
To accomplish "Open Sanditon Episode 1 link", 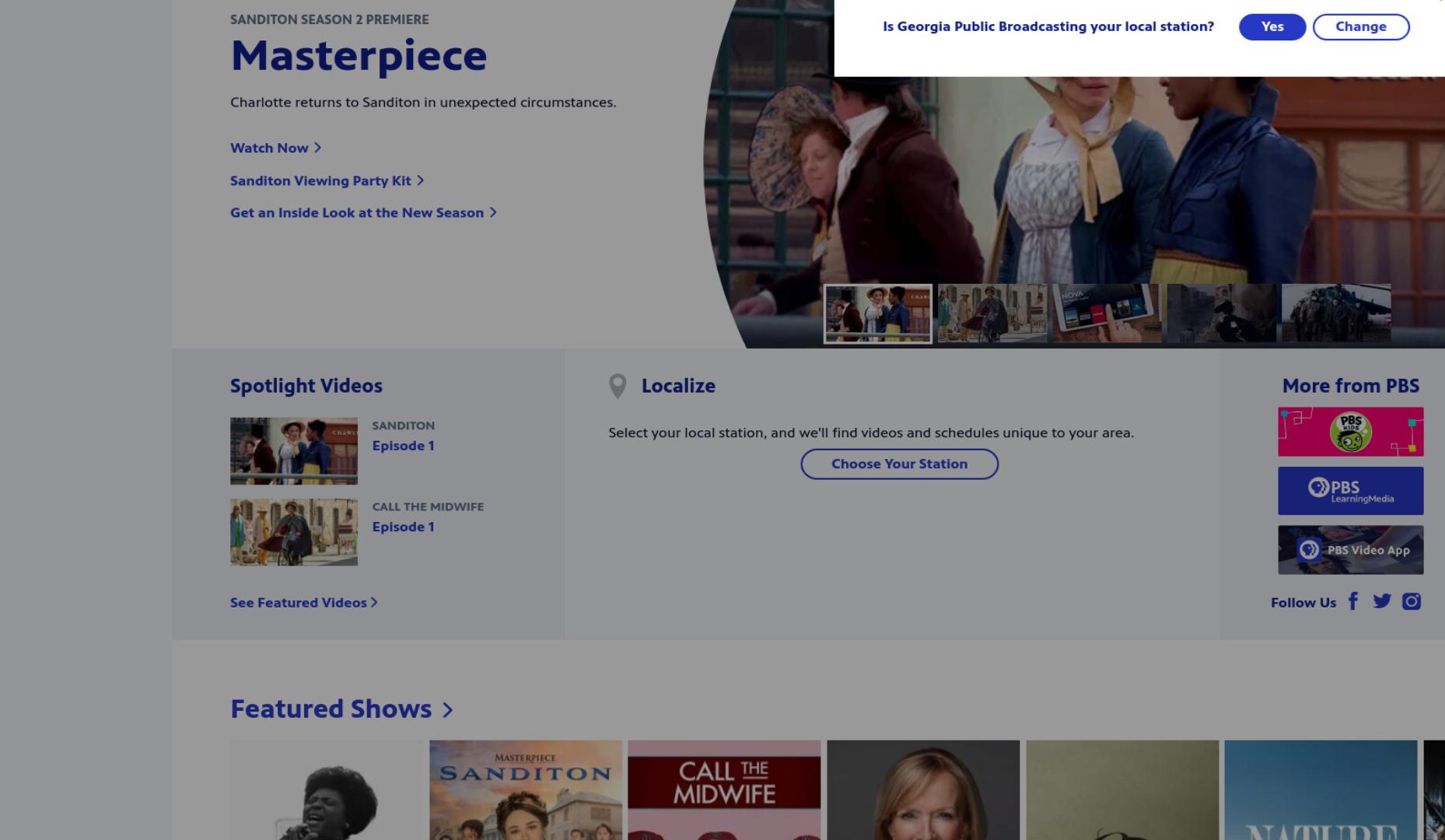I will pyautogui.click(x=403, y=446).
